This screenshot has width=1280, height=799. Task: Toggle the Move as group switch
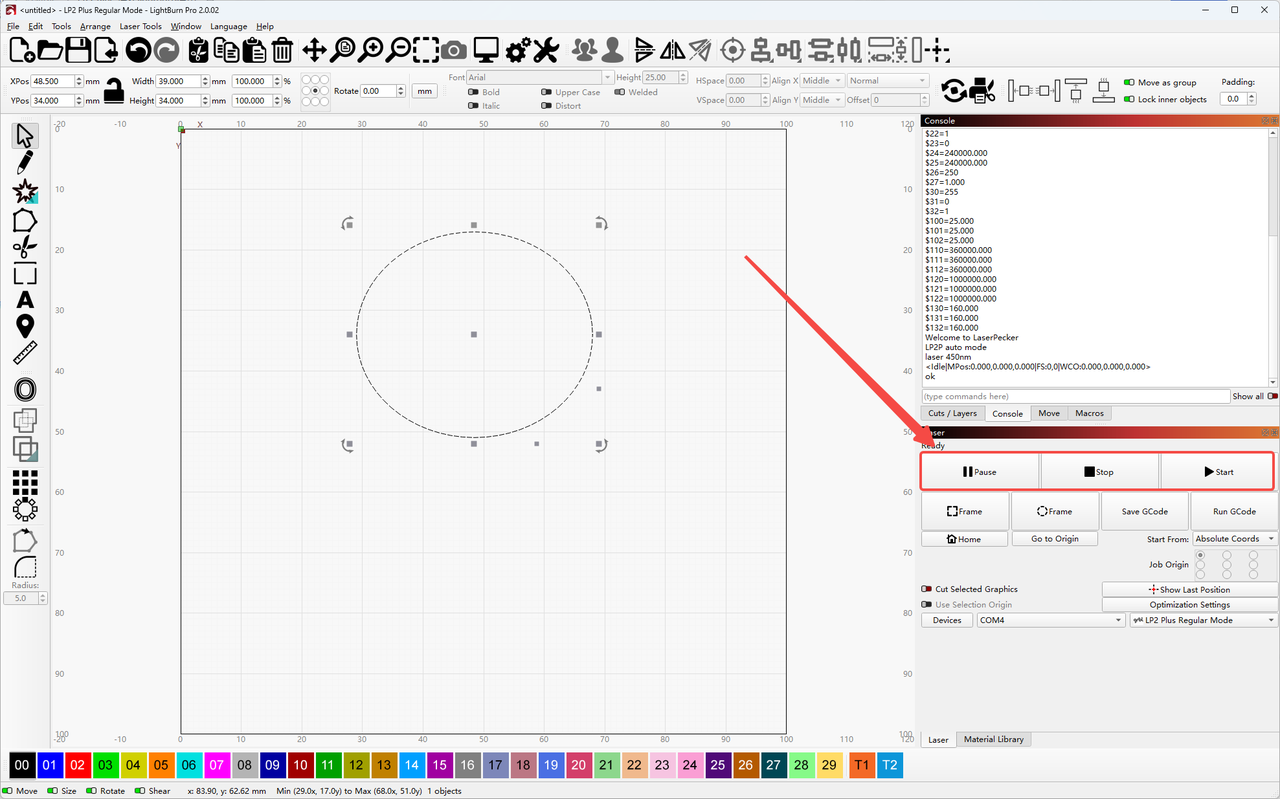1129,83
